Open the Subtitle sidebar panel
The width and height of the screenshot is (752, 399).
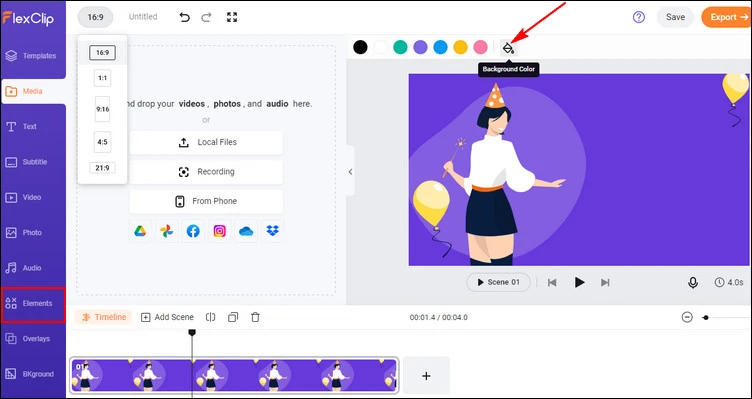33,162
